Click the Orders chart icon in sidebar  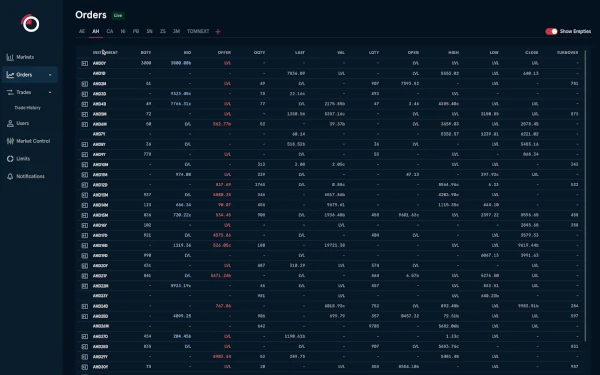pyautogui.click(x=10, y=75)
